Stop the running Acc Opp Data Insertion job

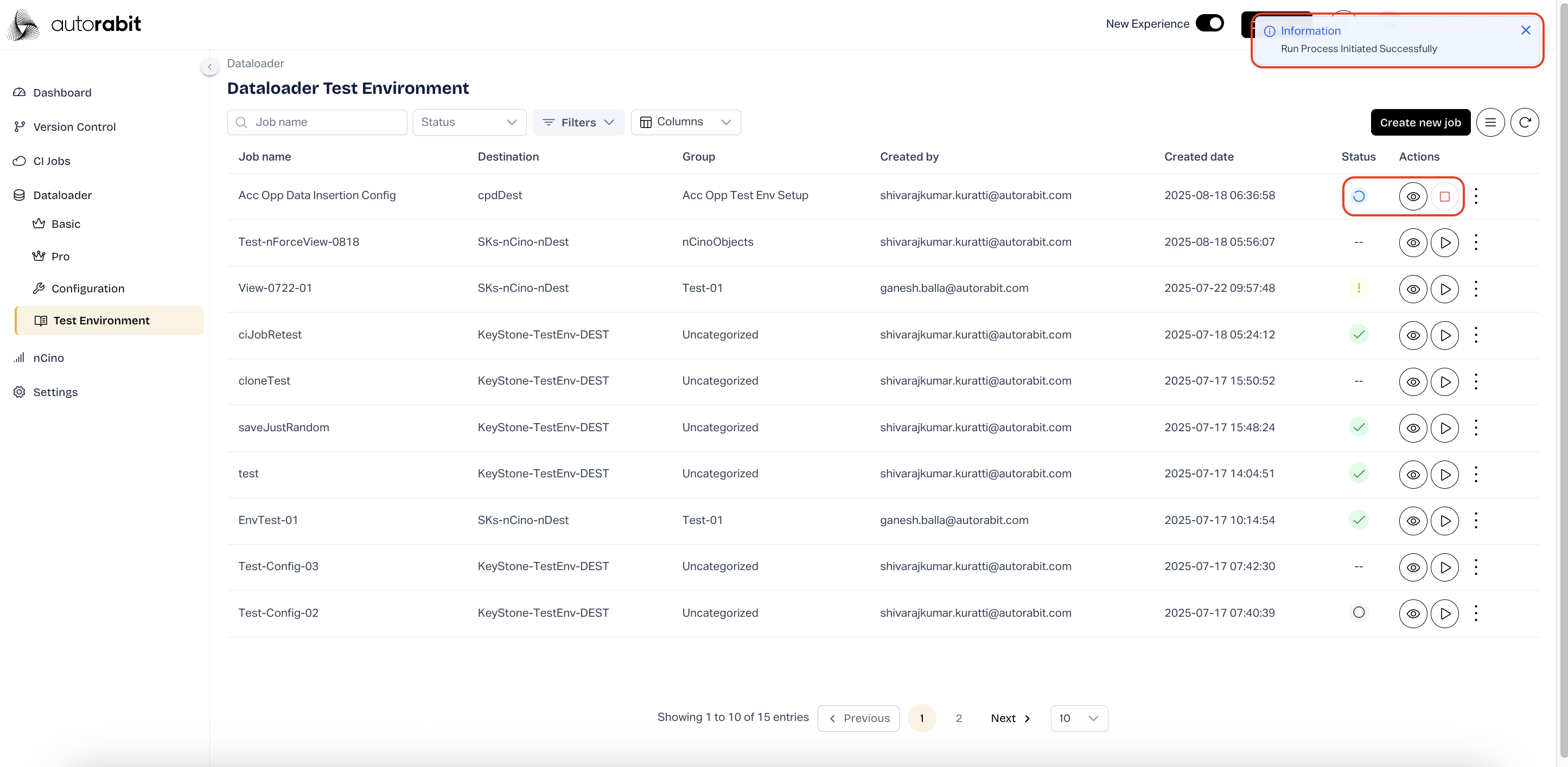1444,196
